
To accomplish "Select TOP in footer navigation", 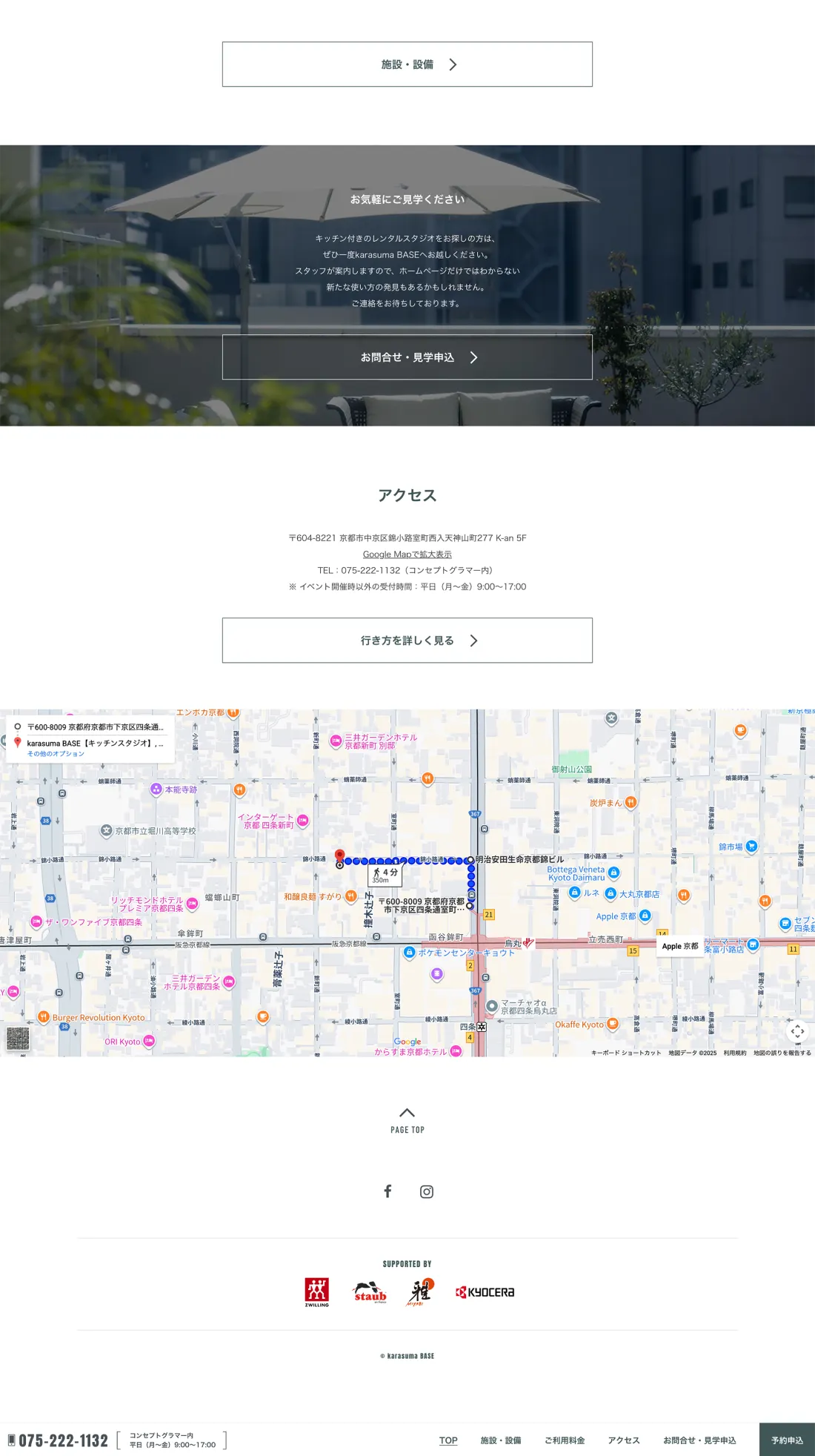I will coord(448,1440).
